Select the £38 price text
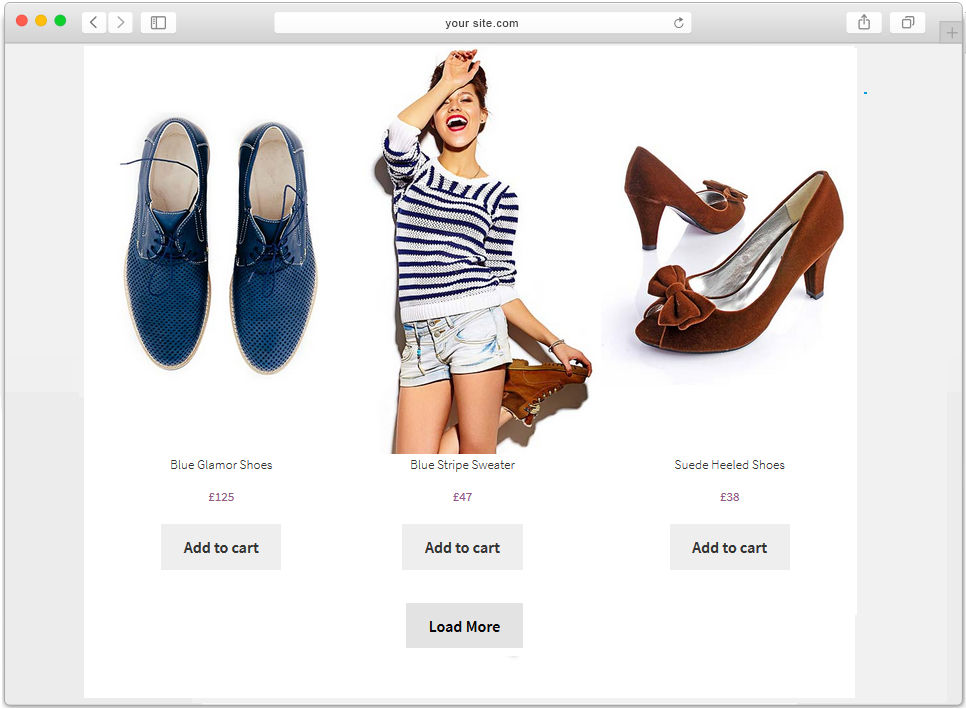966x709 pixels. 729,496
